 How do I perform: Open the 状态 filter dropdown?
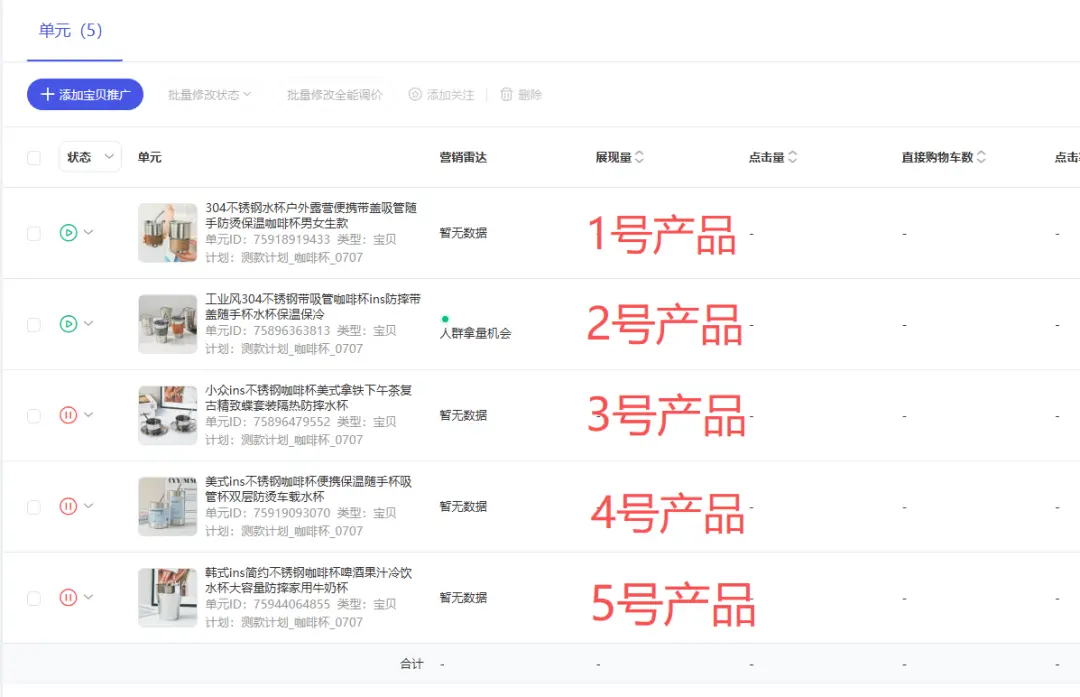point(90,157)
